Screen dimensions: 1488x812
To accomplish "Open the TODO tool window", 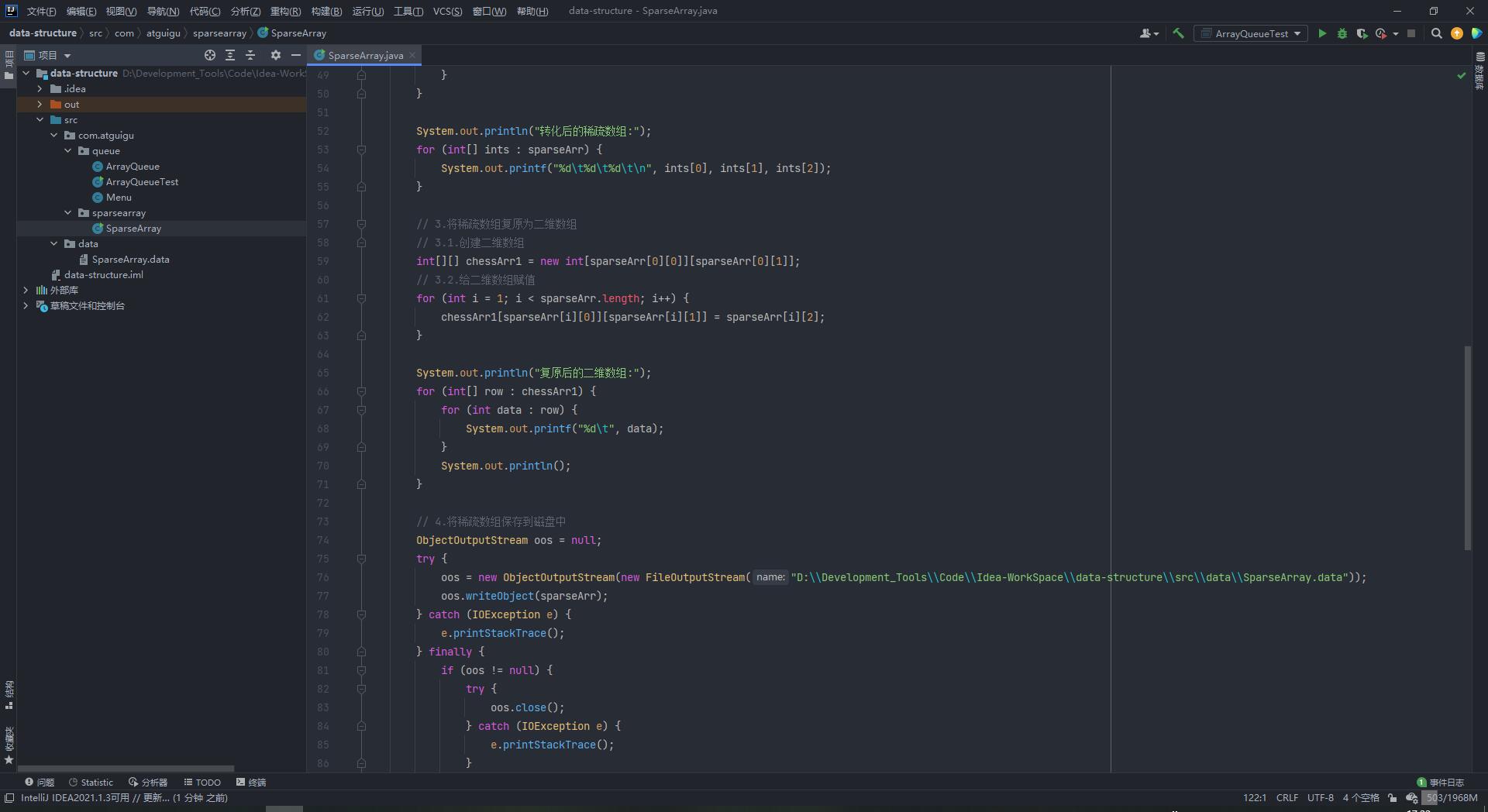I will point(202,783).
